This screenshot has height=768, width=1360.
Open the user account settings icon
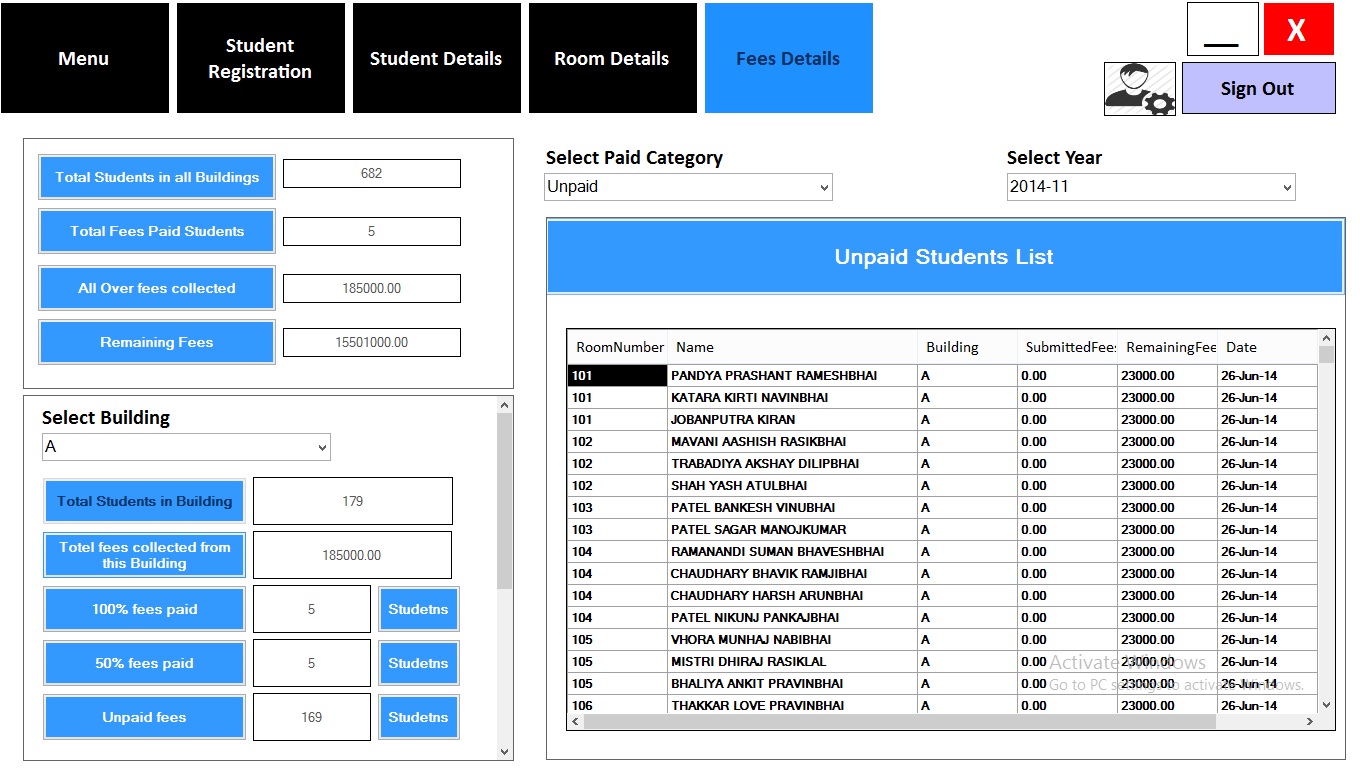tap(1139, 88)
